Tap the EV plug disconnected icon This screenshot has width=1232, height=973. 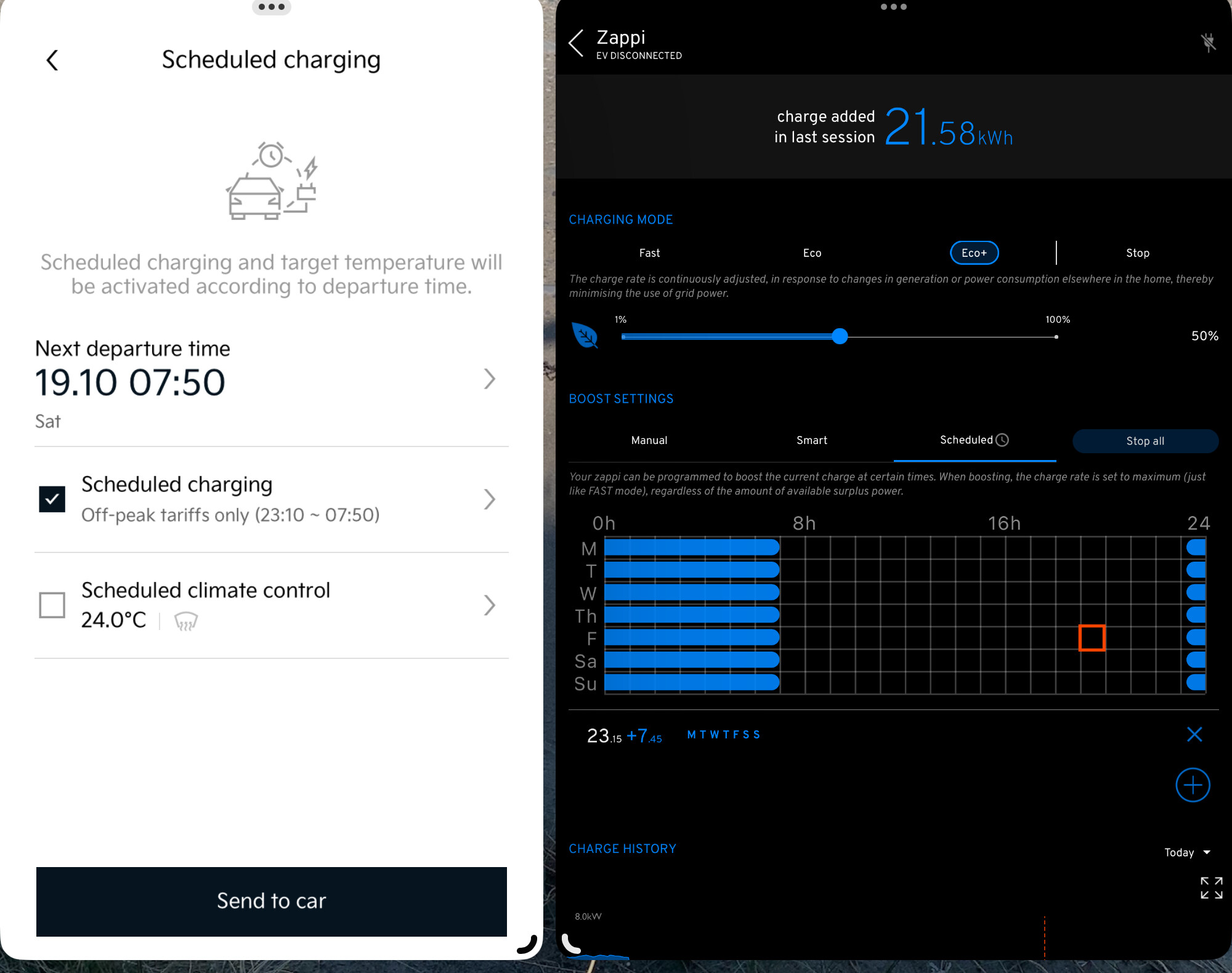click(x=1208, y=42)
